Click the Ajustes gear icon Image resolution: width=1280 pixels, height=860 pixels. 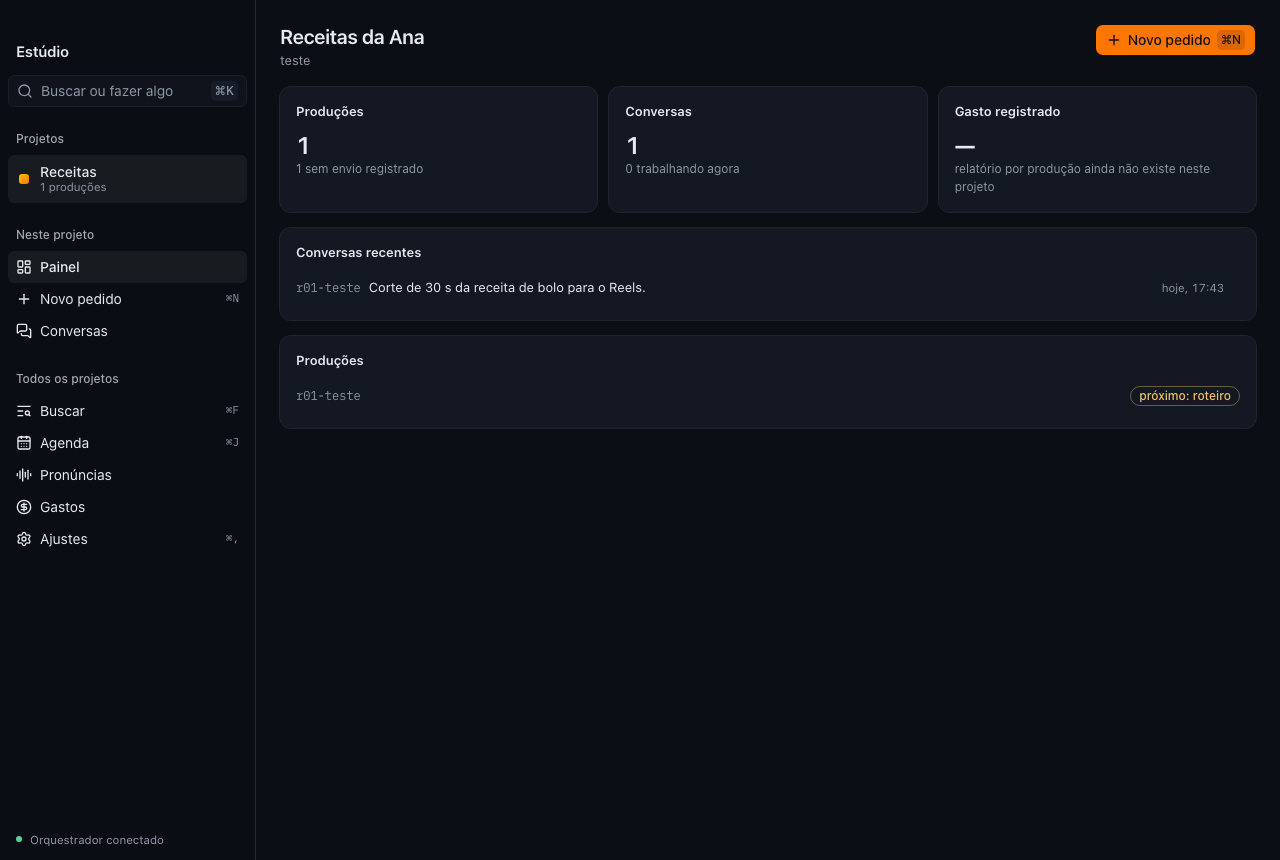coord(24,539)
